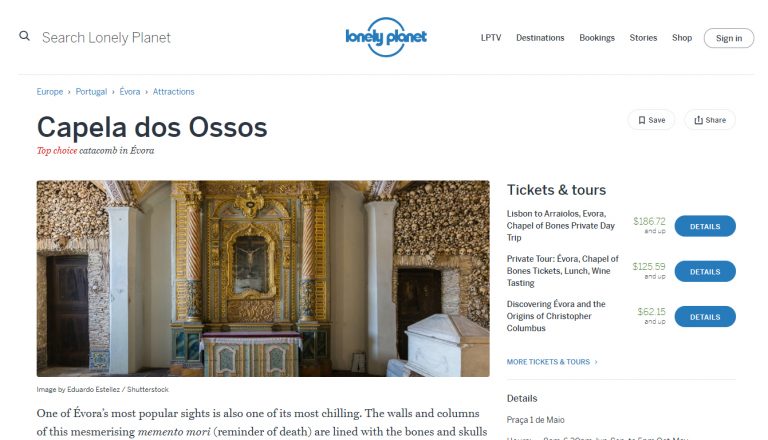Focus the Search Lonely Planet field
Screen dimensions: 768x440
click(x=106, y=38)
